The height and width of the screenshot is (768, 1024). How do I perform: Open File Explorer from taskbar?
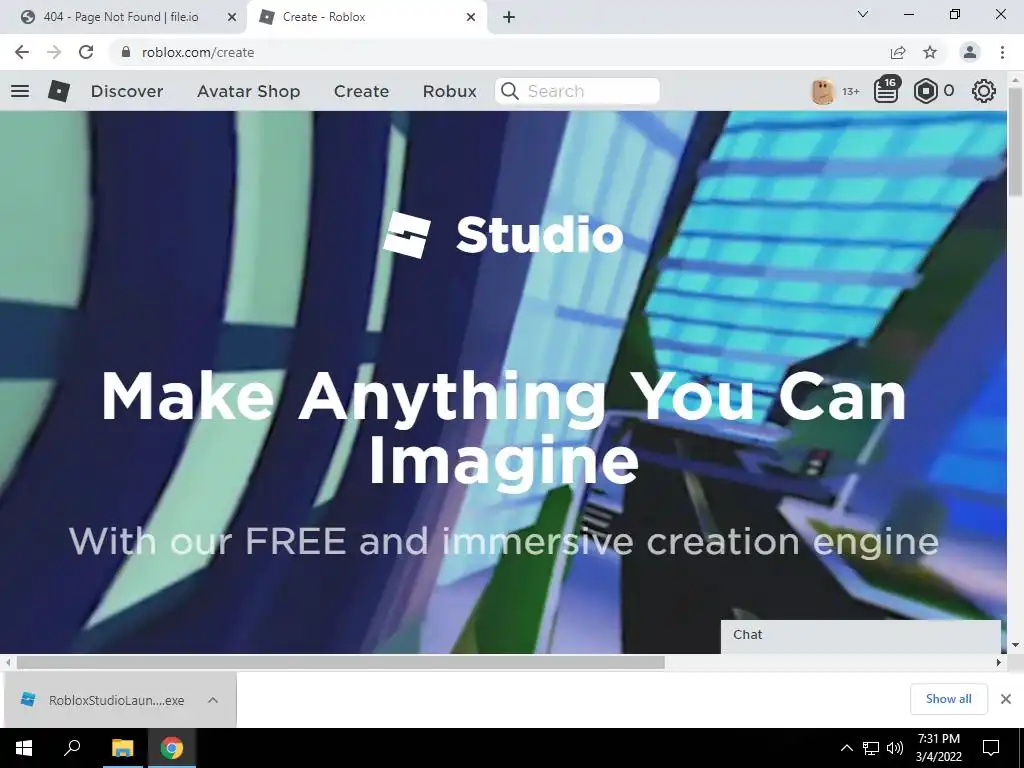122,748
